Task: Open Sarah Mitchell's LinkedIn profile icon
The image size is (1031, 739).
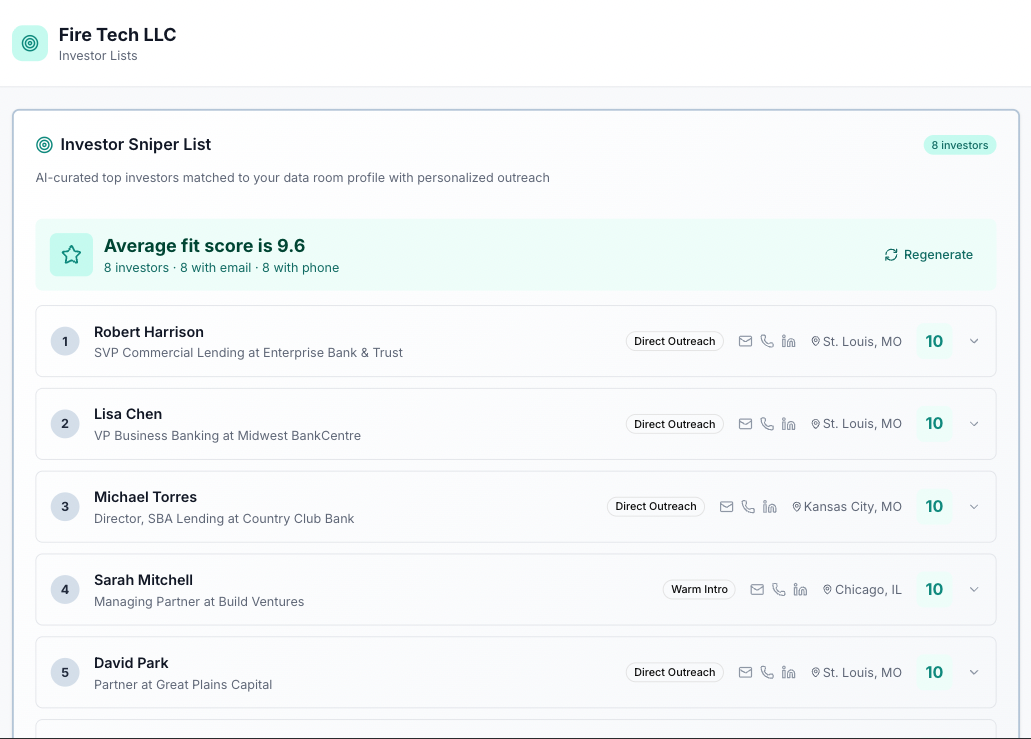Action: (x=800, y=590)
